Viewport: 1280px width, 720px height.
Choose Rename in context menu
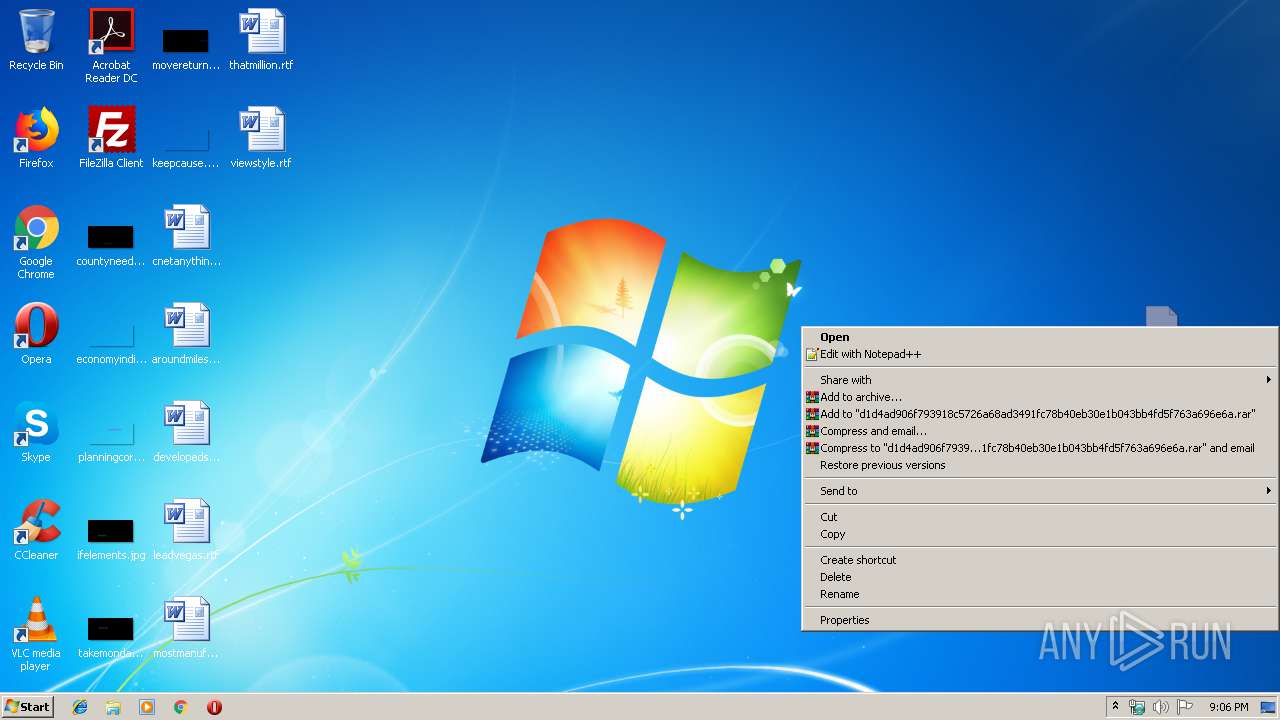(1040, 594)
